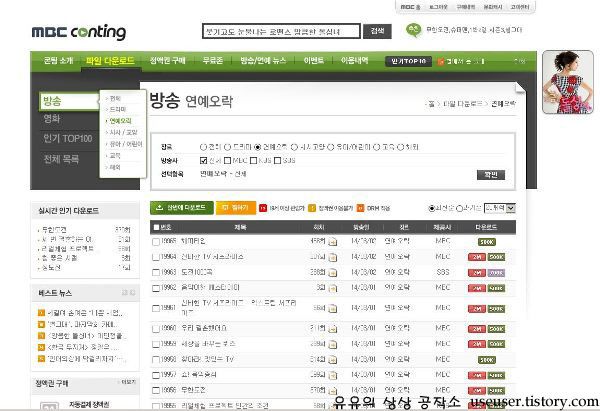600x411 pixels.
Task: Open the 무료존 menu
Action: coord(213,60)
